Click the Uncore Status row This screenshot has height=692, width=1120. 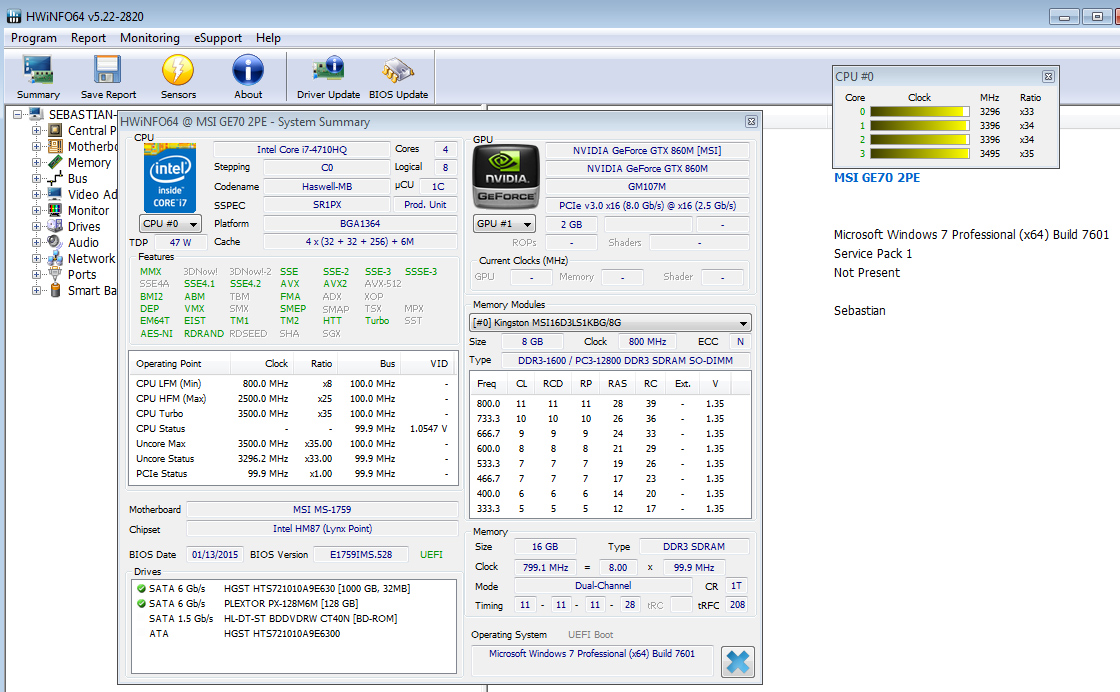click(x=293, y=458)
